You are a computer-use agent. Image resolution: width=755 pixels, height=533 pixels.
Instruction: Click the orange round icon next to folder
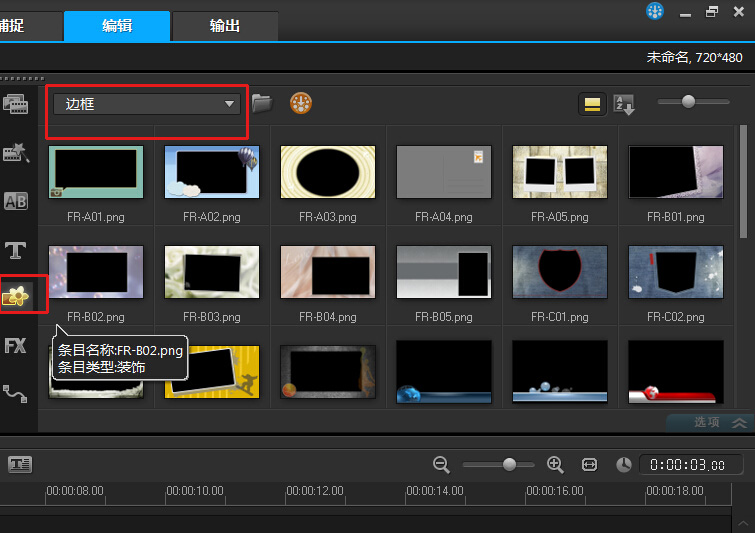click(x=300, y=103)
